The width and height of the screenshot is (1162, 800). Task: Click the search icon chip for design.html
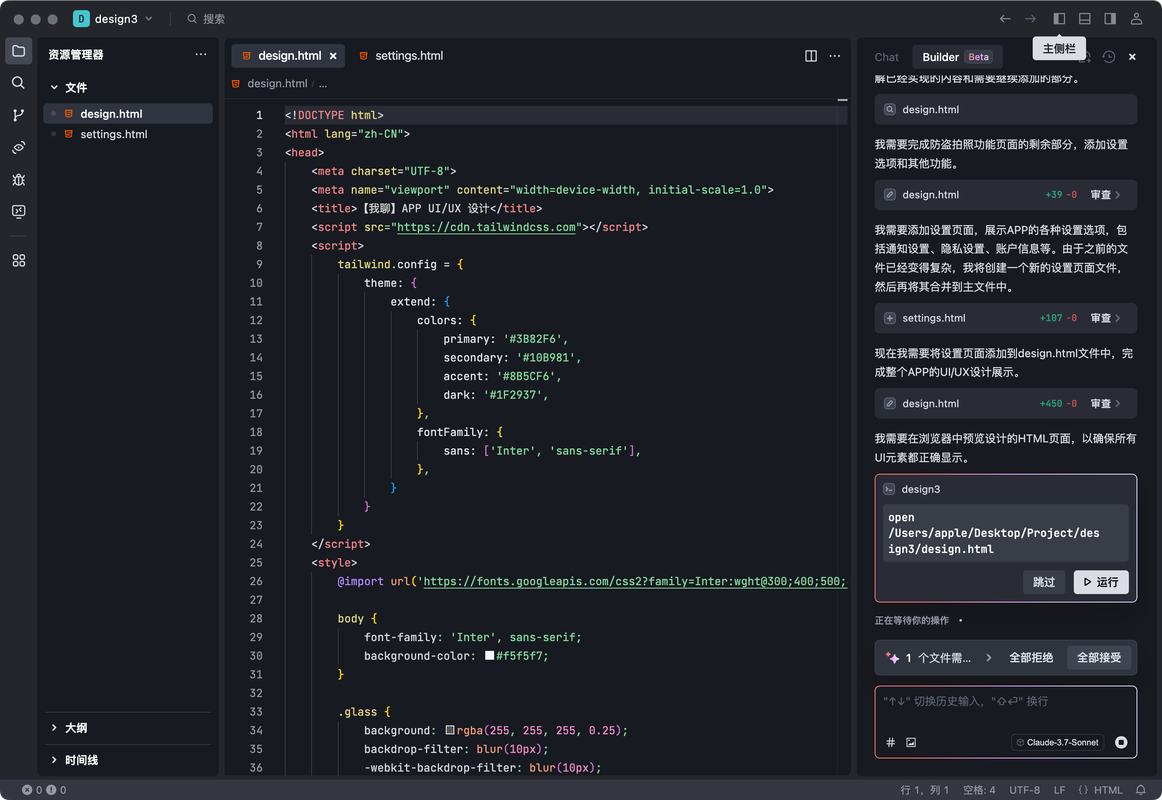click(889, 110)
